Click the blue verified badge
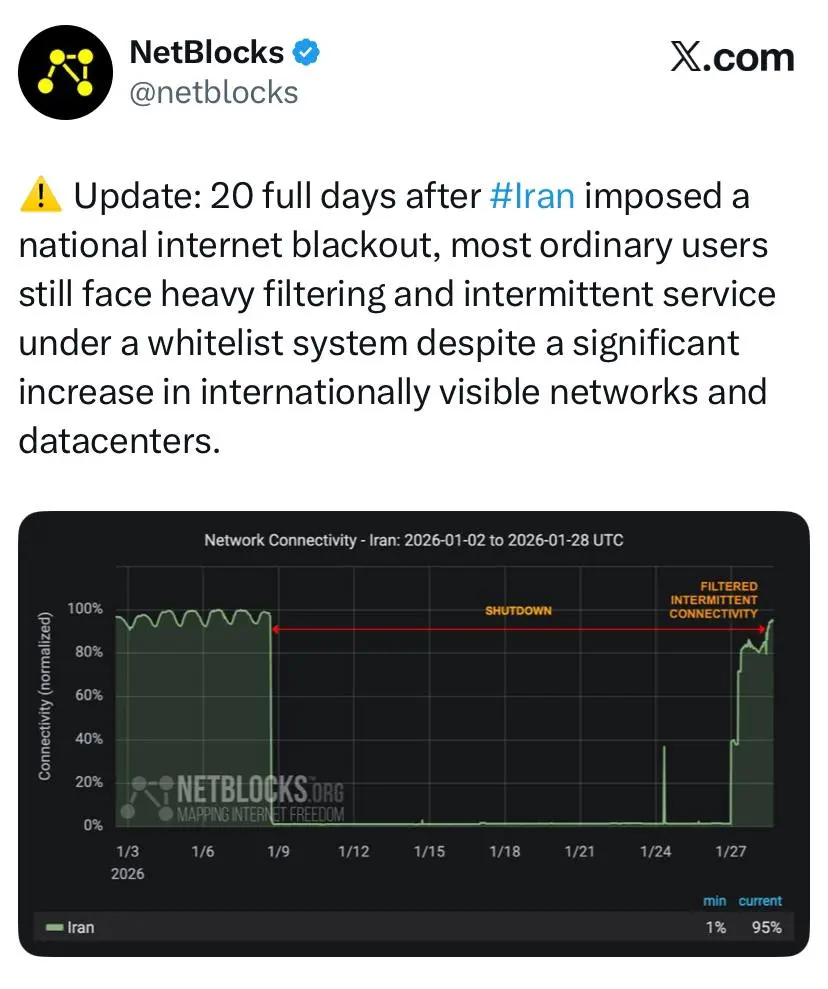Image resolution: width=828 pixels, height=989 pixels. 305,53
